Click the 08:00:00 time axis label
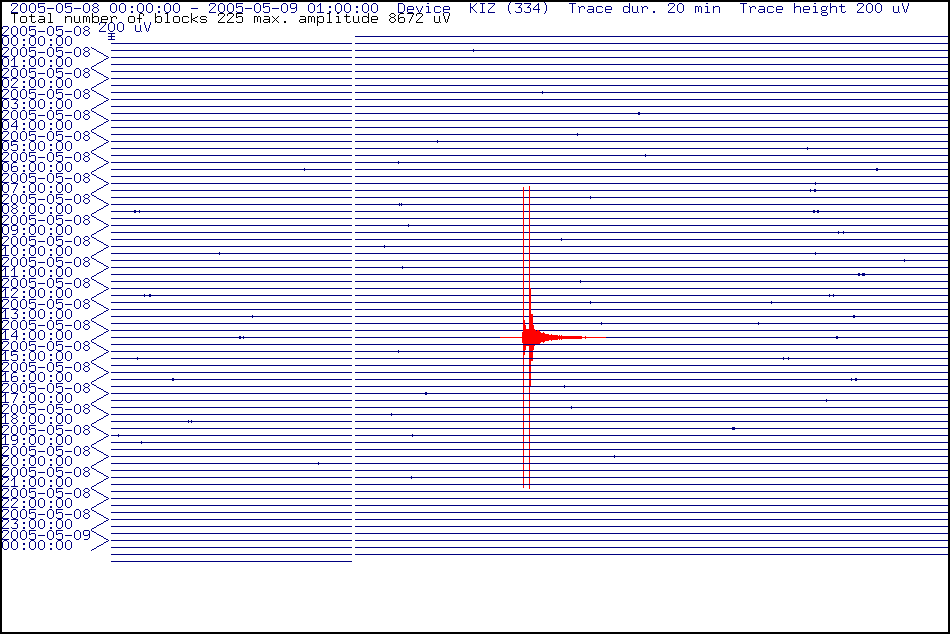Viewport: 950px width, 634px height. point(37,209)
